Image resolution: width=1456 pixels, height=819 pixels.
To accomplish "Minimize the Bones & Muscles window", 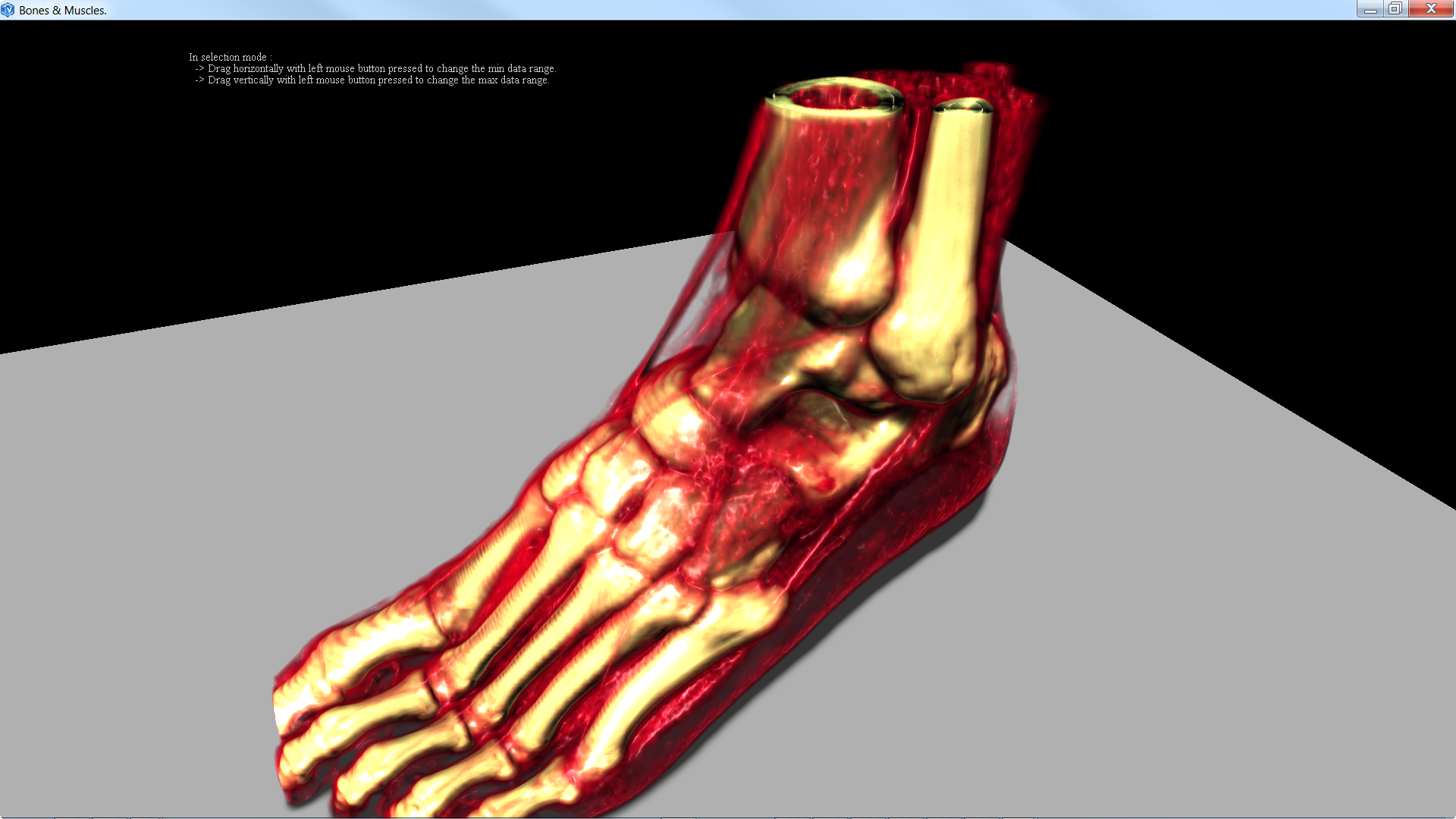I will point(1370,9).
